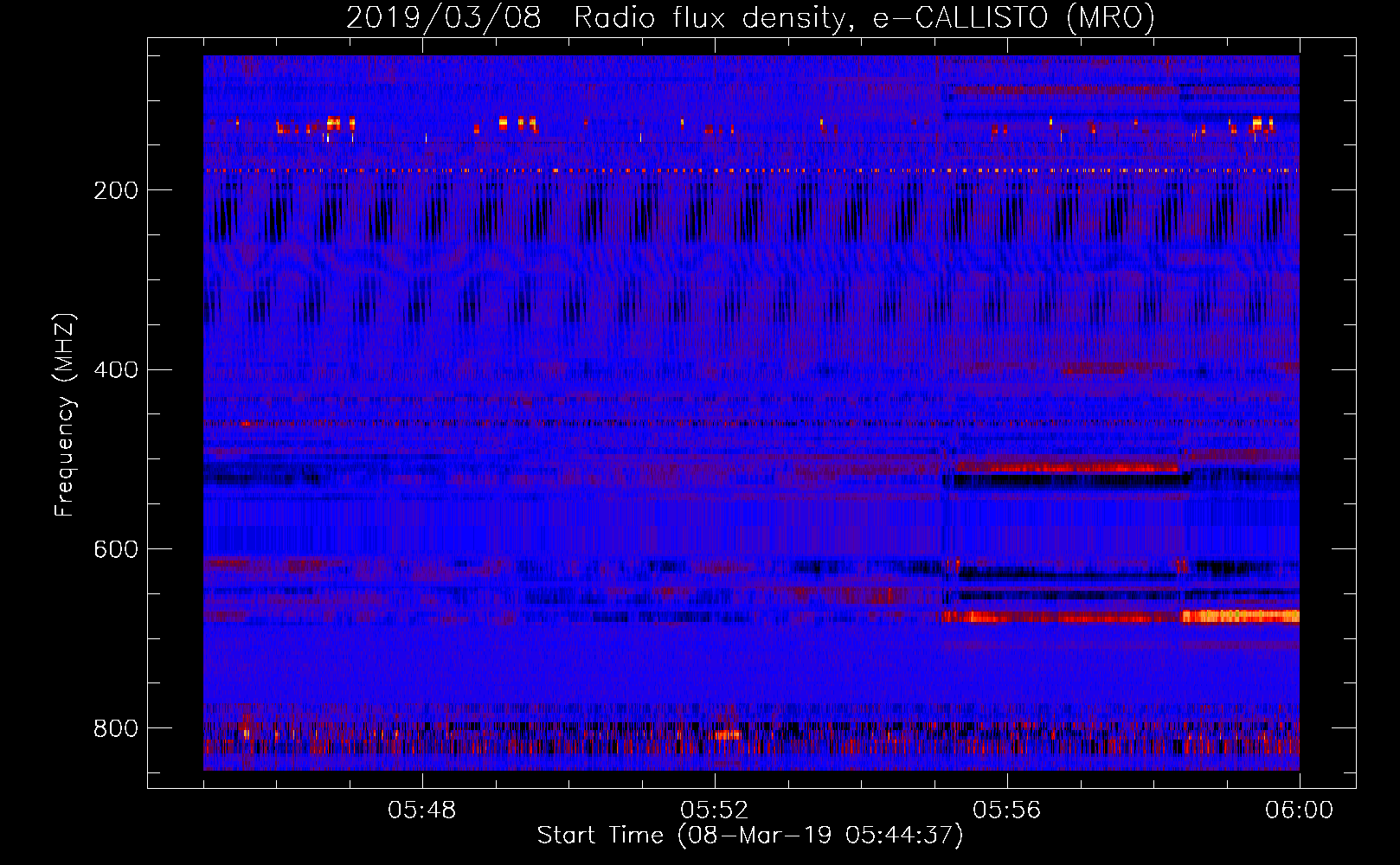Click the 200 frequency tick label
This screenshot has width=1400, height=865.
(x=115, y=190)
